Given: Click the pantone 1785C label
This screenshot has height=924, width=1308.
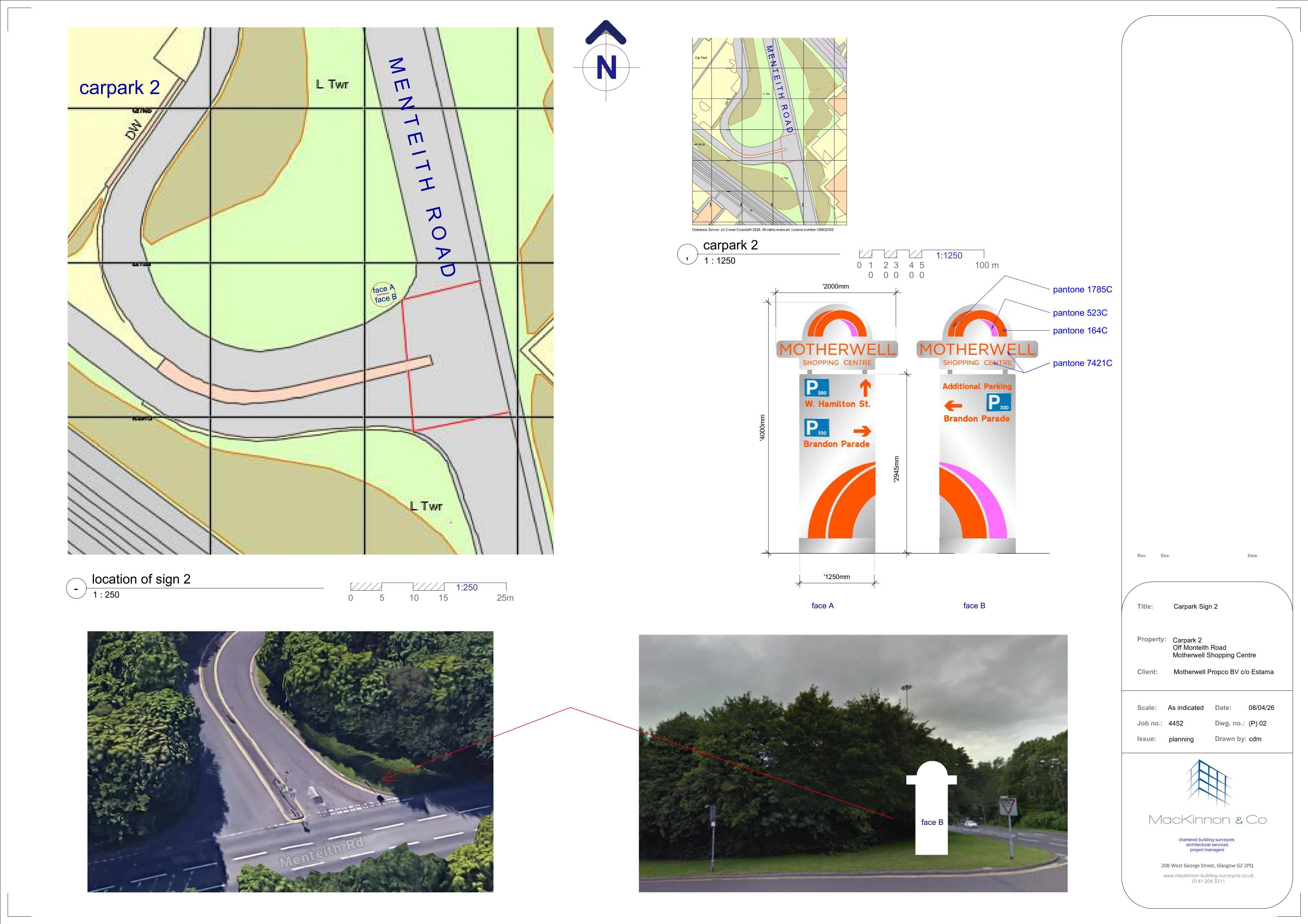Looking at the screenshot, I should 1083,289.
